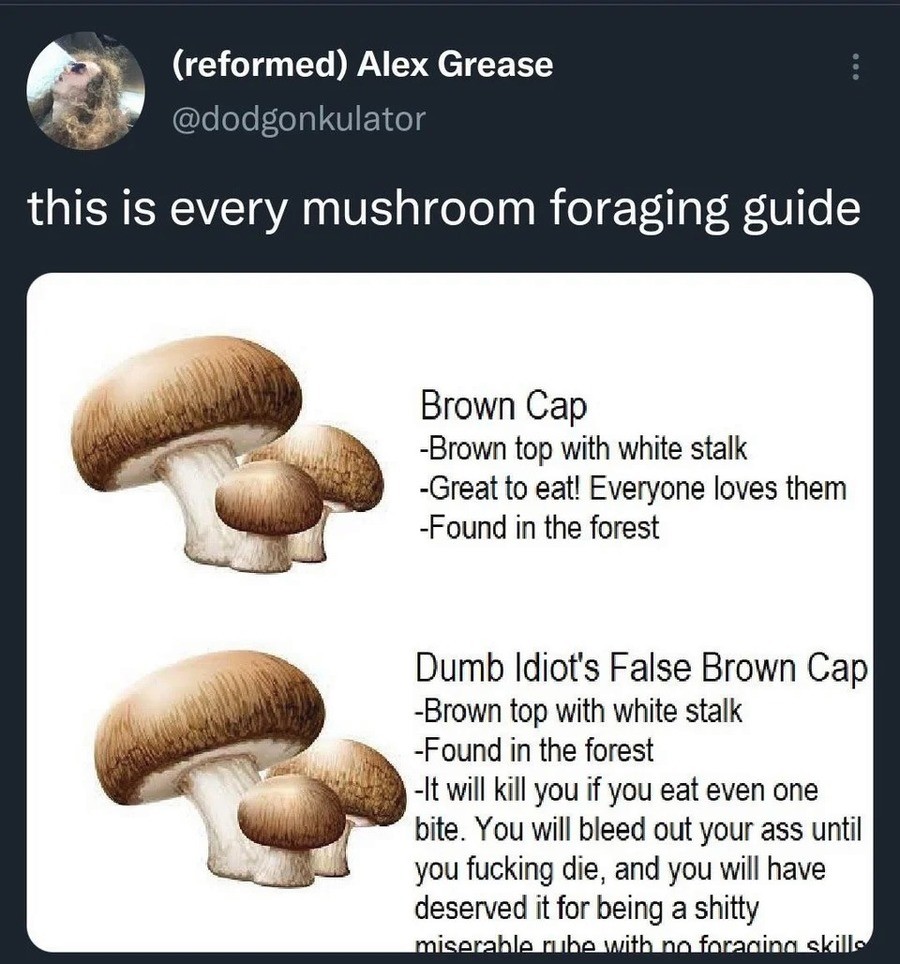The width and height of the screenshot is (900, 964).
Task: Click the False Brown Cap mushroom picture
Action: tap(250, 768)
